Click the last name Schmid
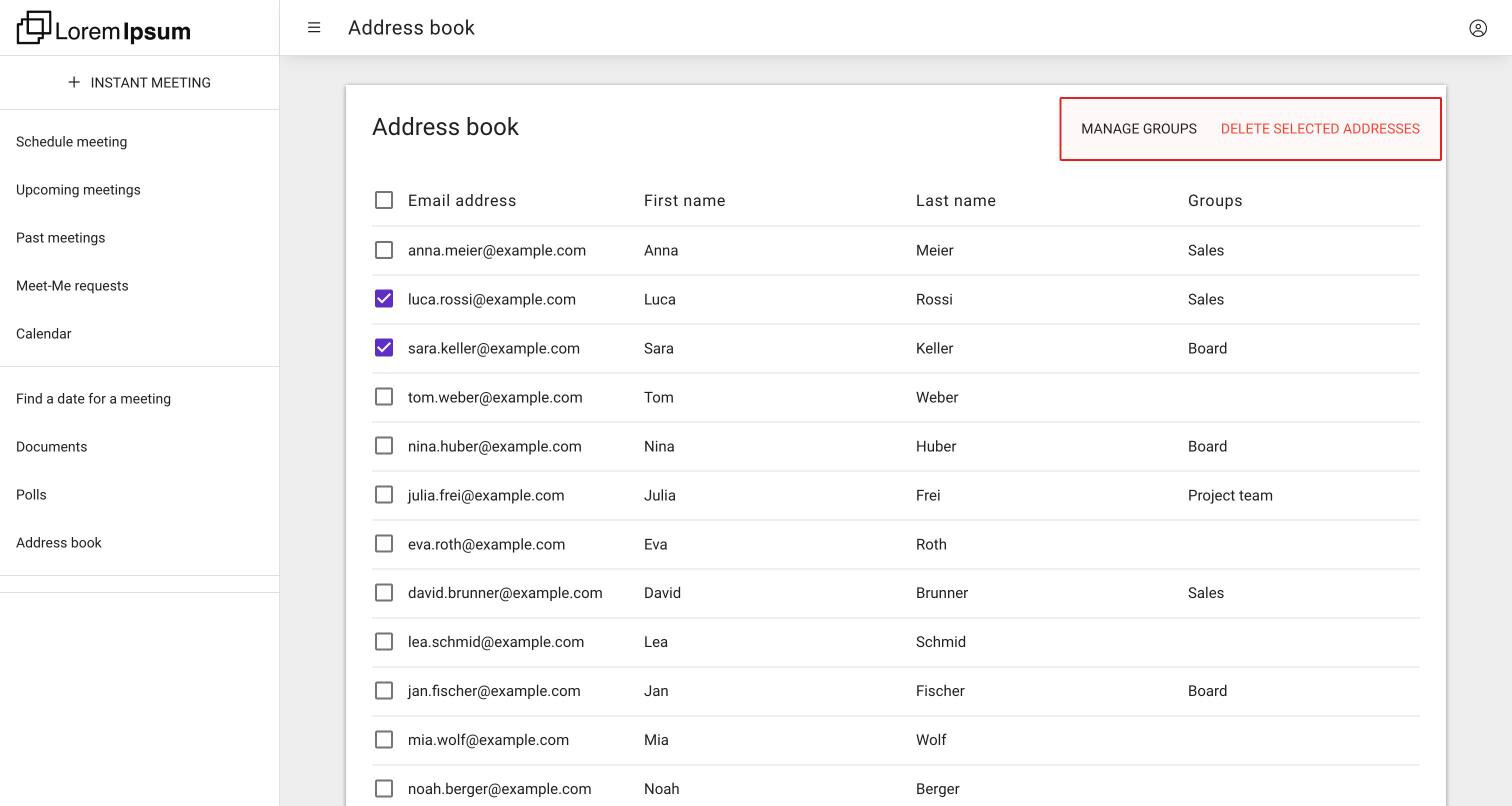The height and width of the screenshot is (806, 1512). point(941,642)
